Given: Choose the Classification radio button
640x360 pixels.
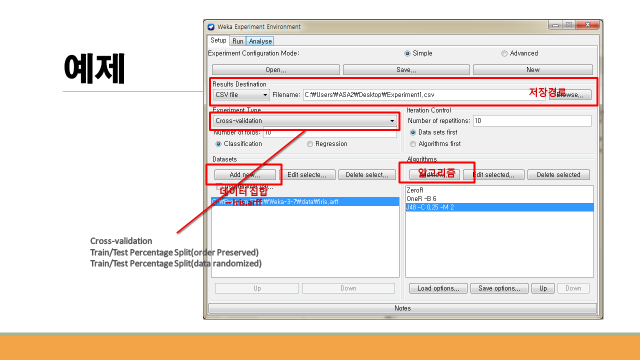Looking at the screenshot, I should 218,144.
